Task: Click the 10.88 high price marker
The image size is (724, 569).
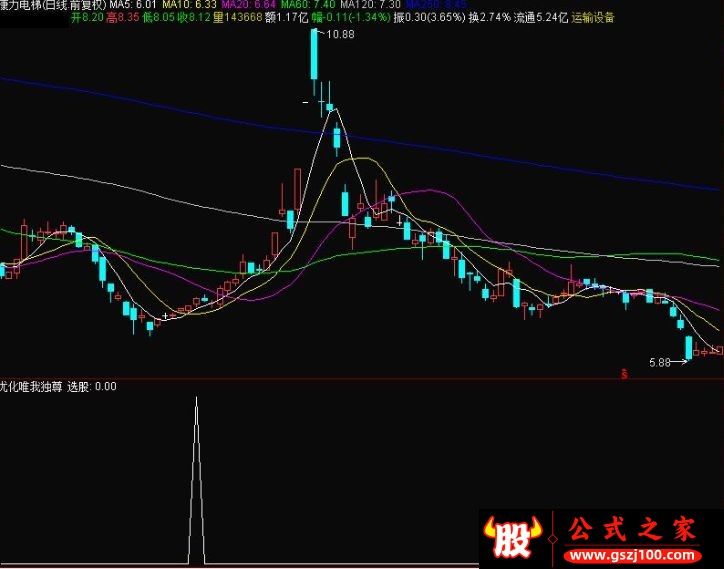Action: pyautogui.click(x=340, y=34)
